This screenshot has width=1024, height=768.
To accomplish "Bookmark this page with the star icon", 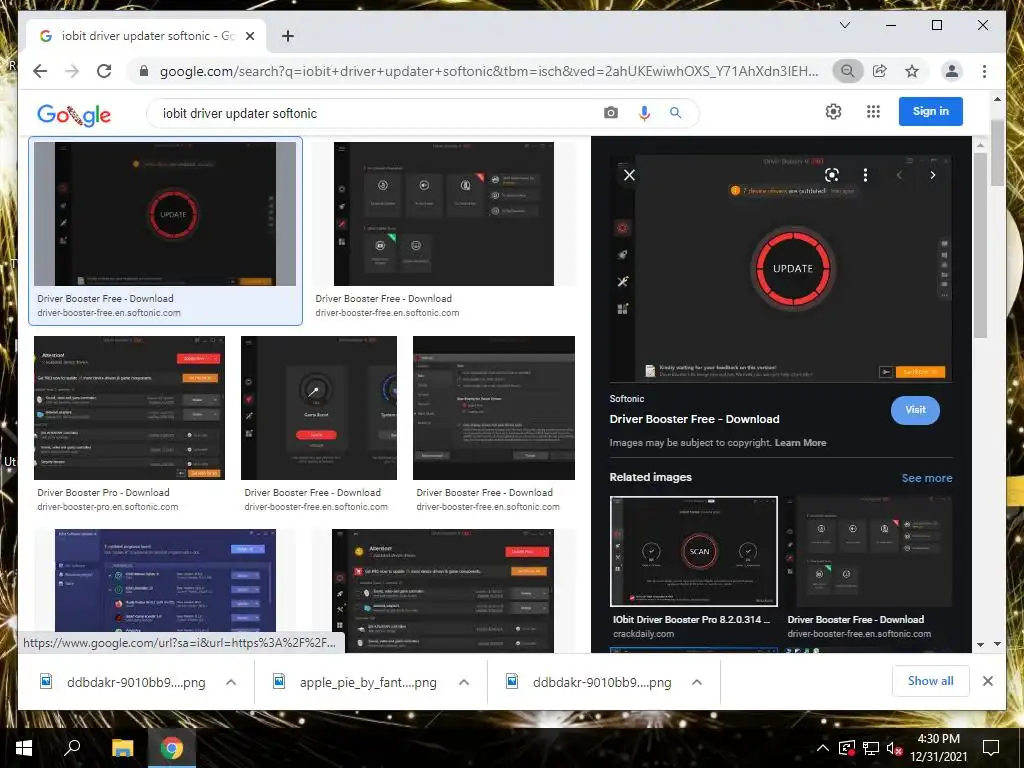I will tap(912, 71).
